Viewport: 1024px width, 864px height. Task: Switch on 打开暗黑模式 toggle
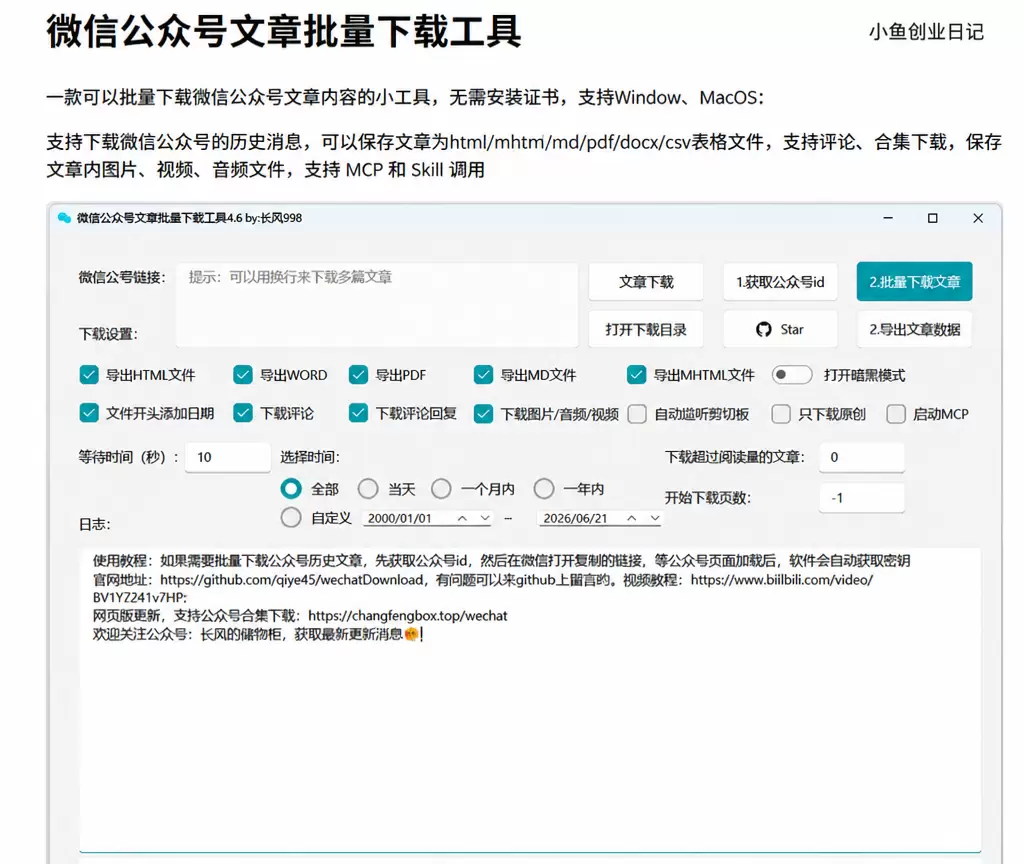(792, 375)
